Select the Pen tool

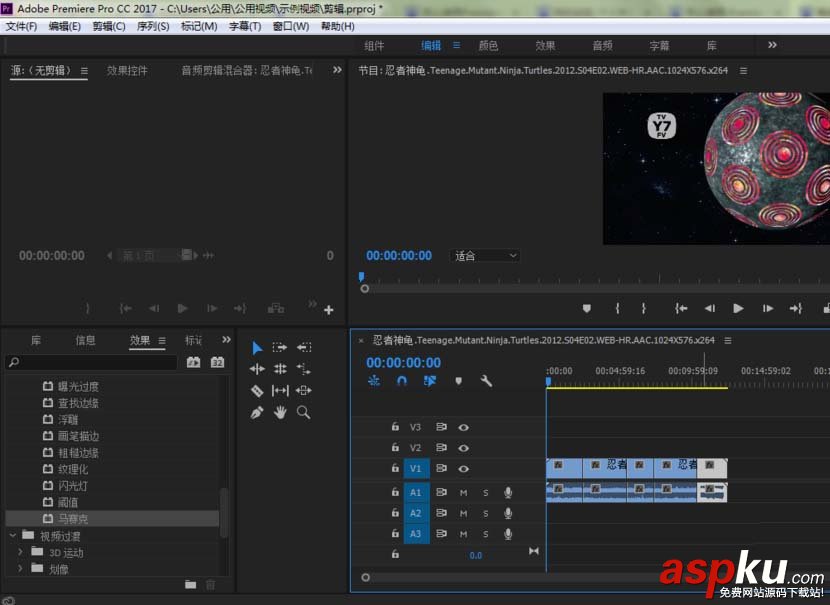pos(257,412)
